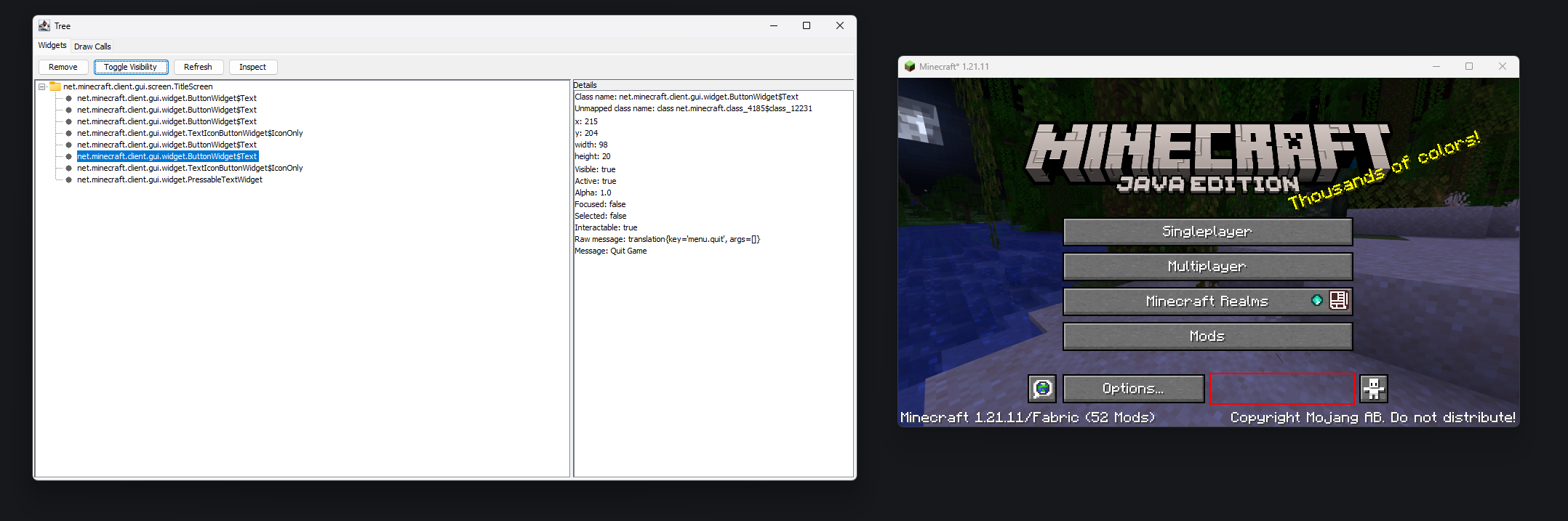The image size is (1568, 521).
Task: Collapse the TitleScreen root tree node
Action: click(x=42, y=86)
